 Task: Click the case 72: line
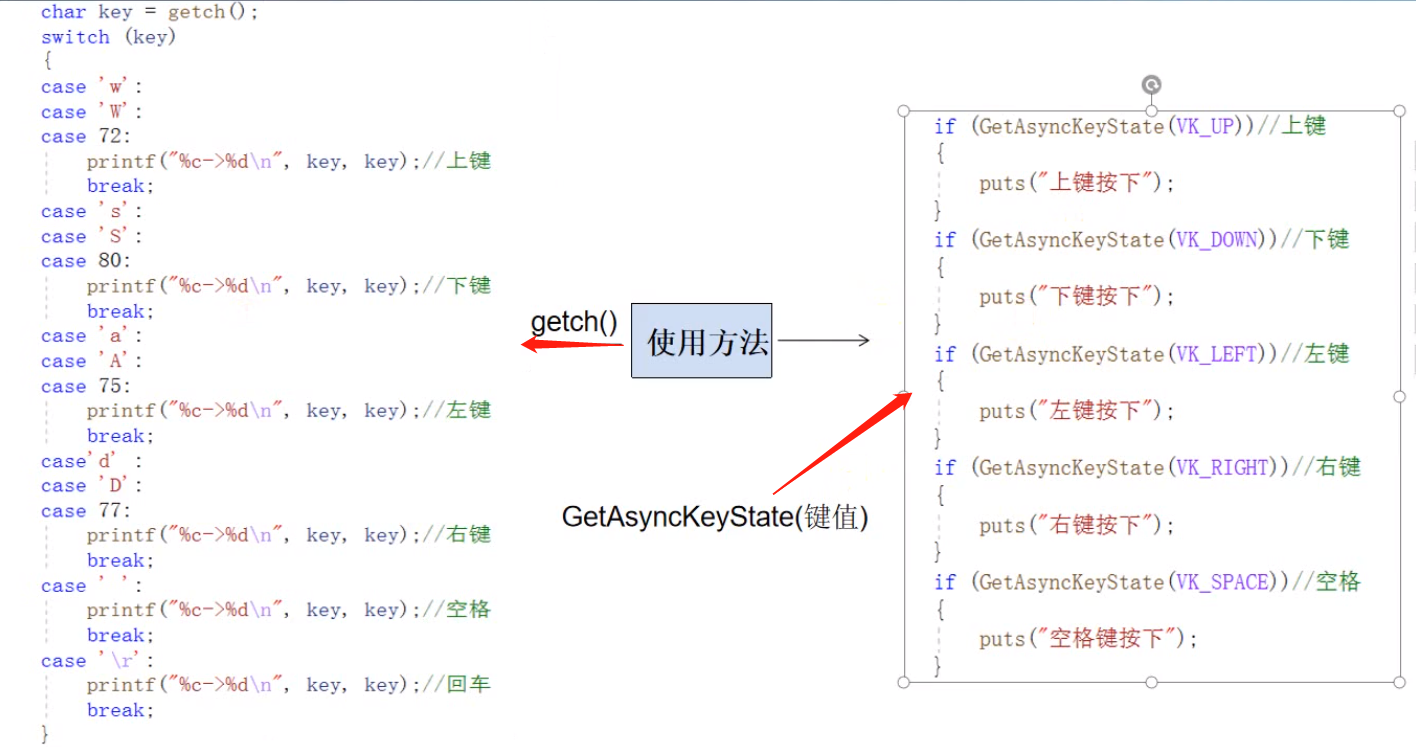tap(86, 137)
